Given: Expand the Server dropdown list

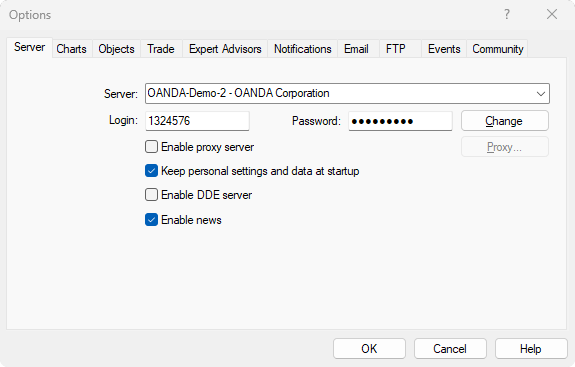Looking at the screenshot, I should pos(541,93).
